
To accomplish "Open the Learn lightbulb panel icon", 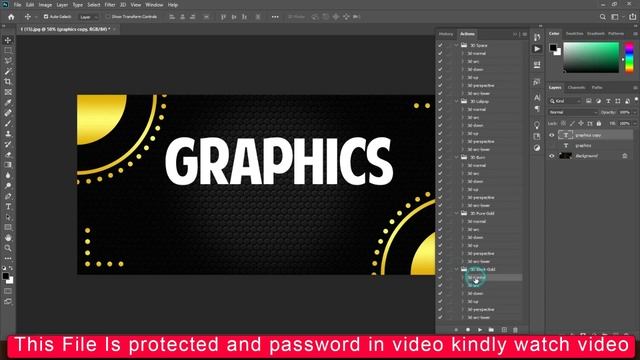I will point(537,124).
